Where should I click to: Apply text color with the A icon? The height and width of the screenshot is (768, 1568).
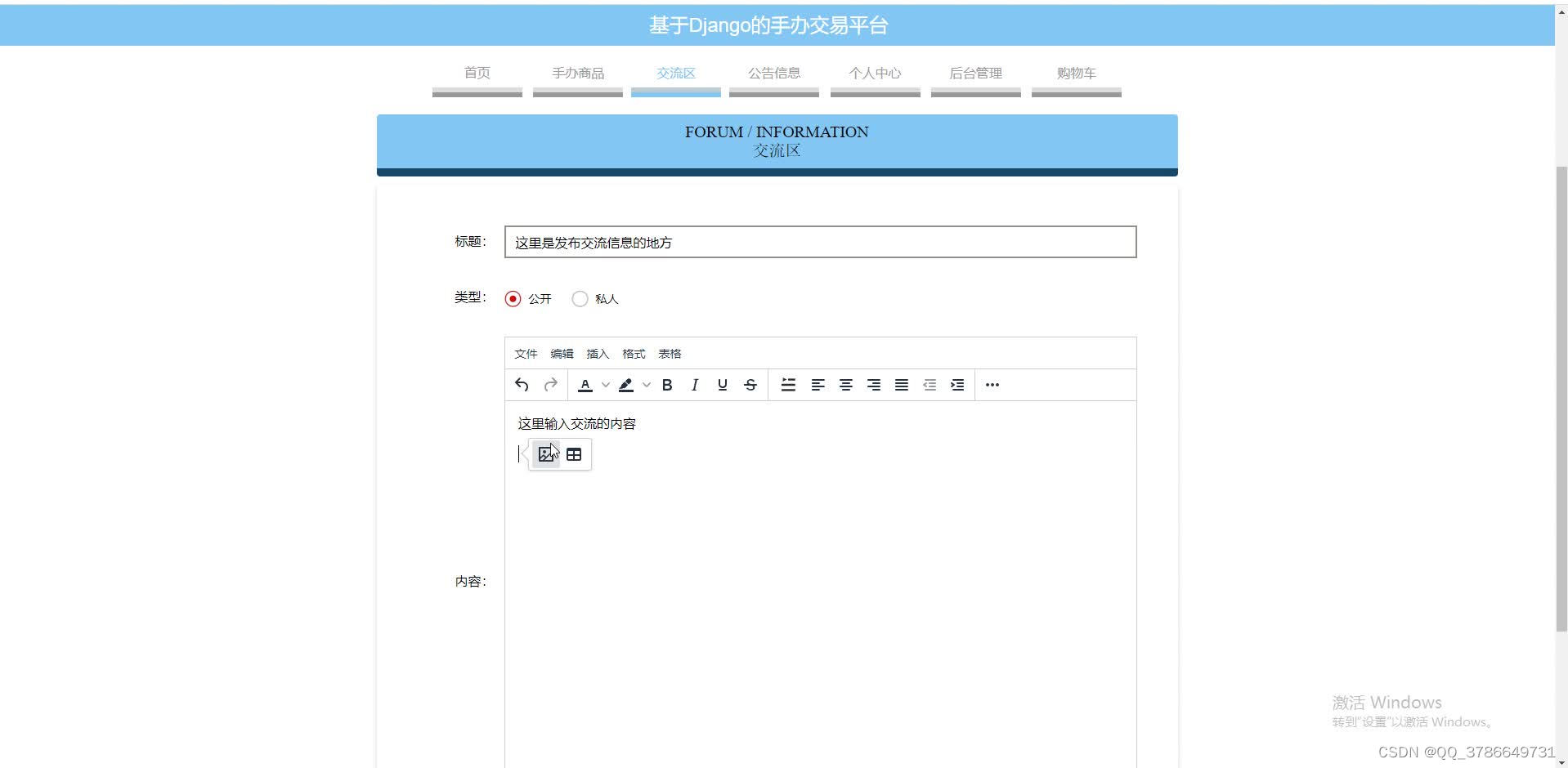pos(585,385)
